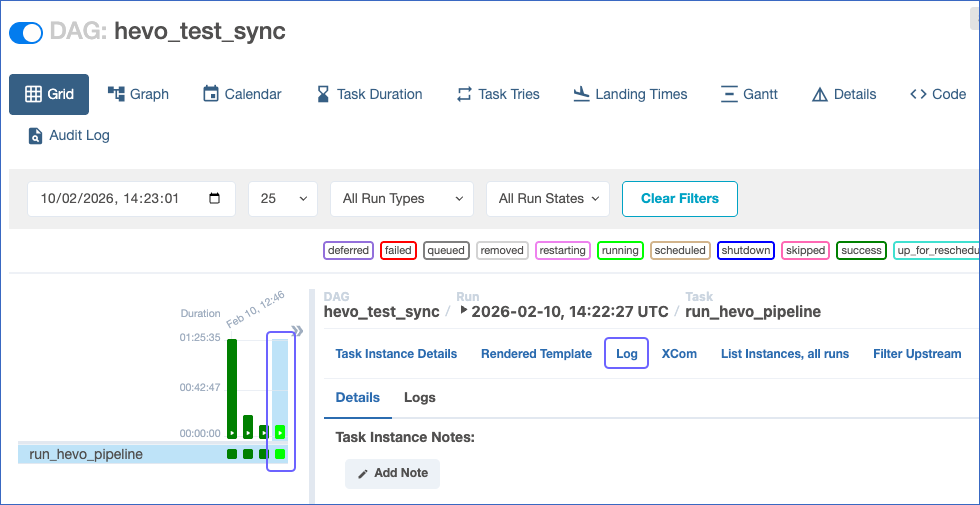
Task: Open the Rendered Template link
Action: [x=536, y=354]
